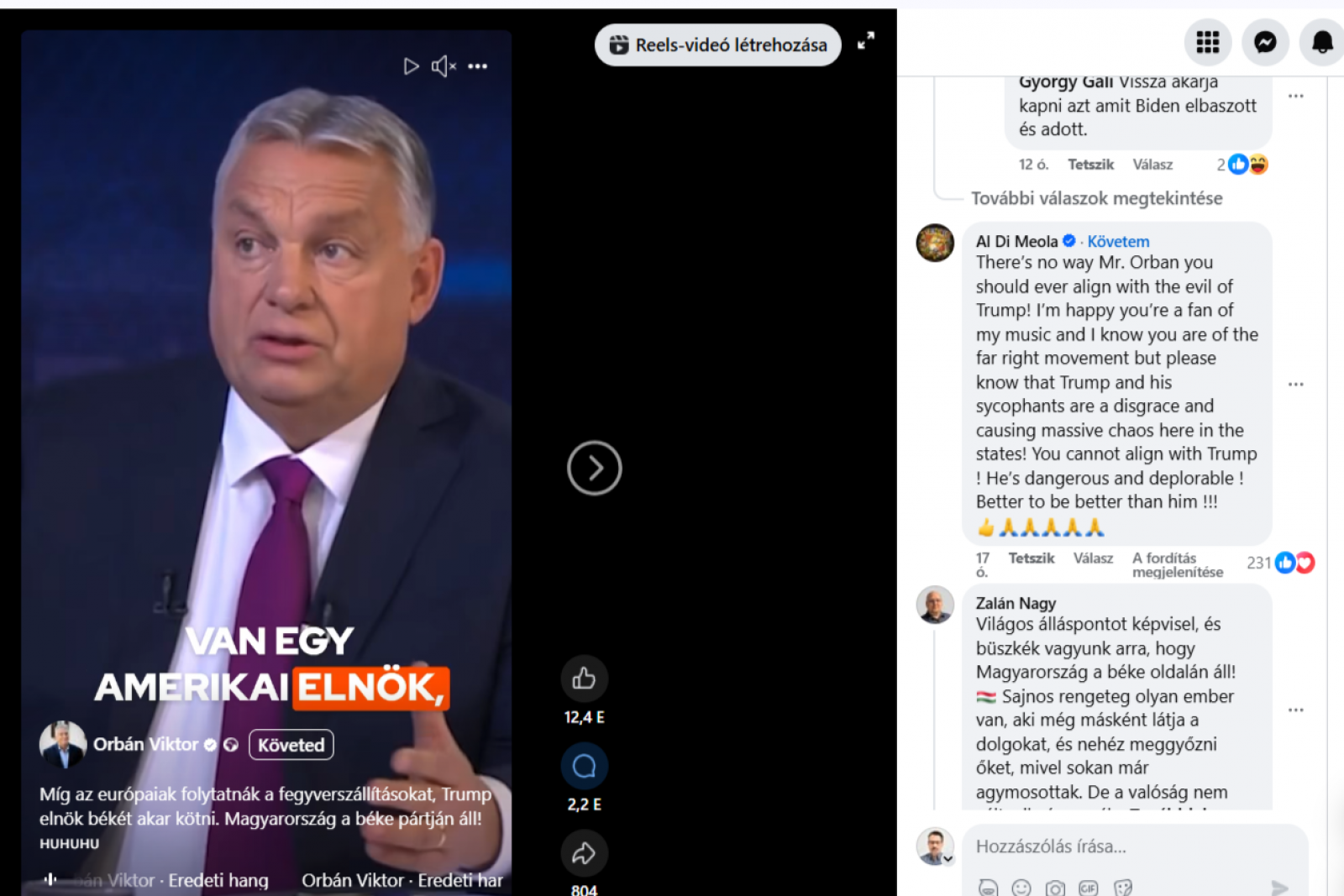Like the reel with thumbs-up icon
Screen dimensions: 1344x896
[x=584, y=679]
